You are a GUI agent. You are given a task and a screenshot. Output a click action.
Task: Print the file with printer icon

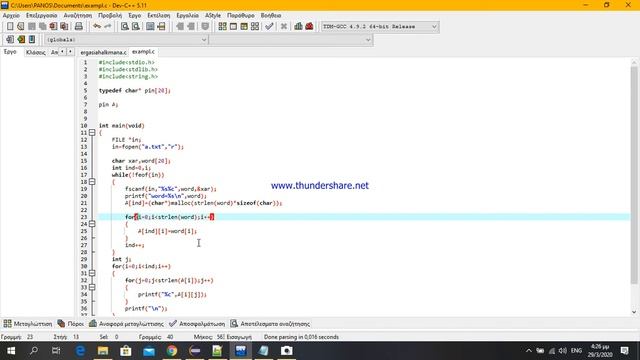(x=79, y=27)
